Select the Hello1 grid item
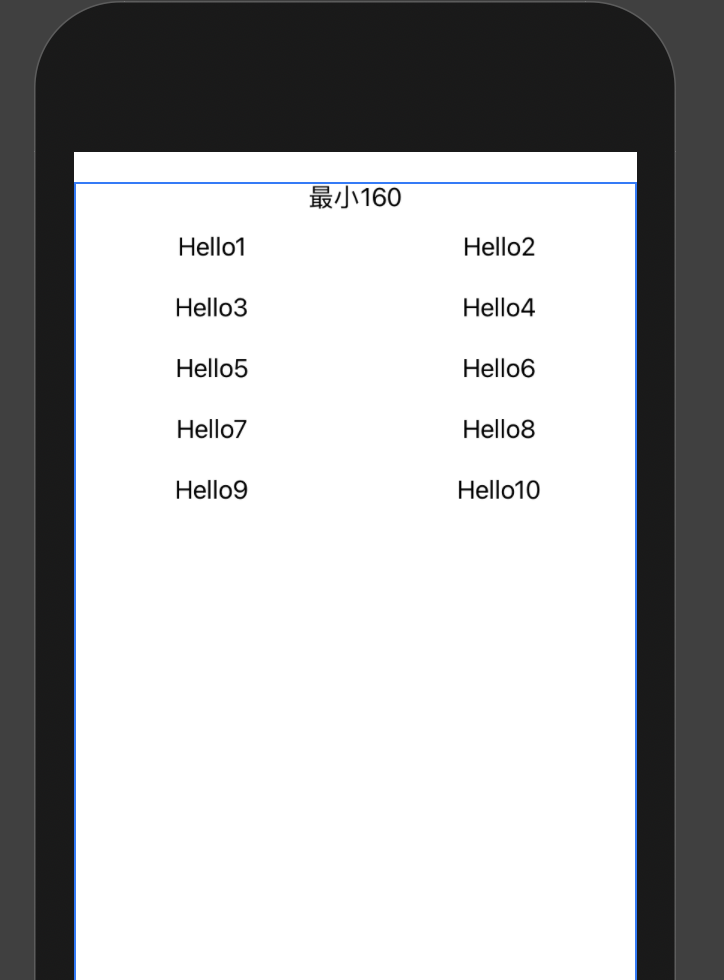Screen dimensions: 724x980 [x=212, y=247]
